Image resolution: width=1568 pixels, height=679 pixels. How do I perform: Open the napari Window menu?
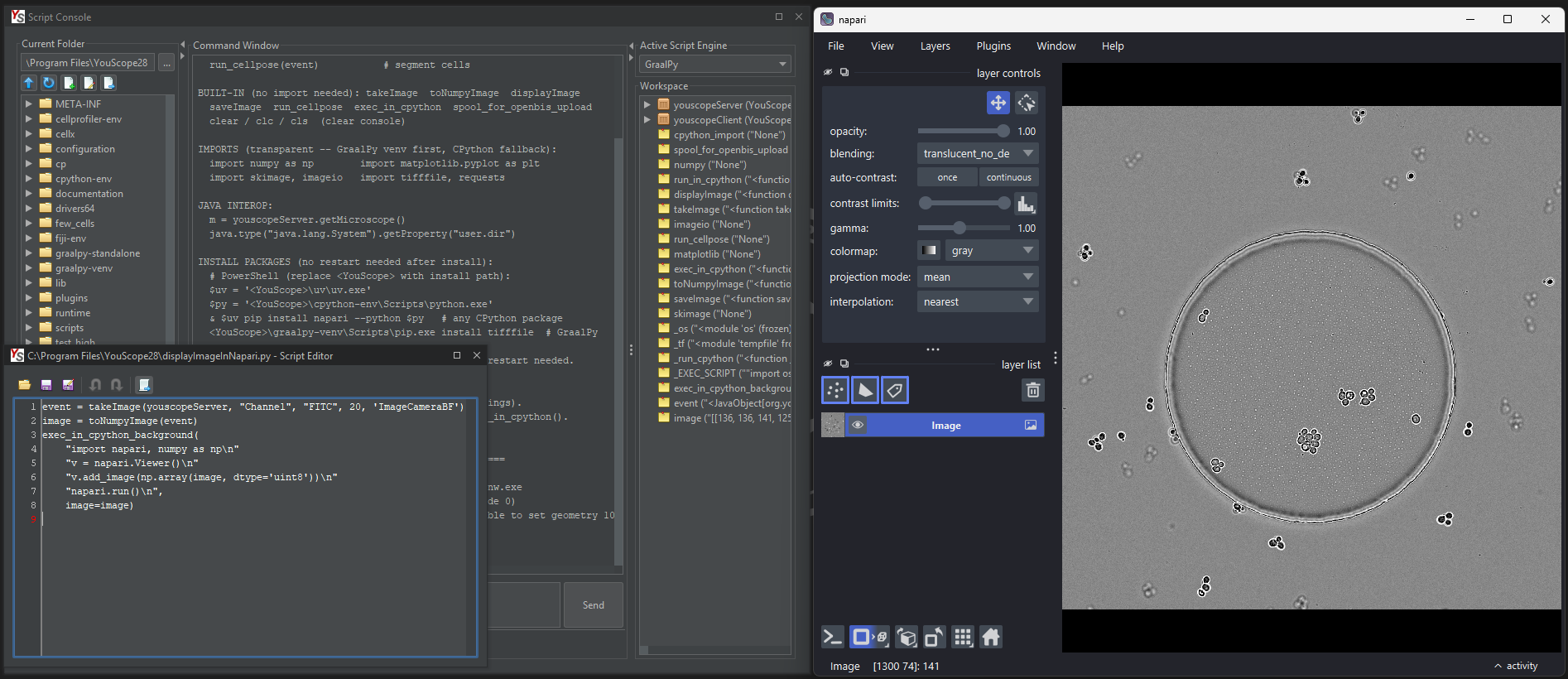click(x=1056, y=46)
